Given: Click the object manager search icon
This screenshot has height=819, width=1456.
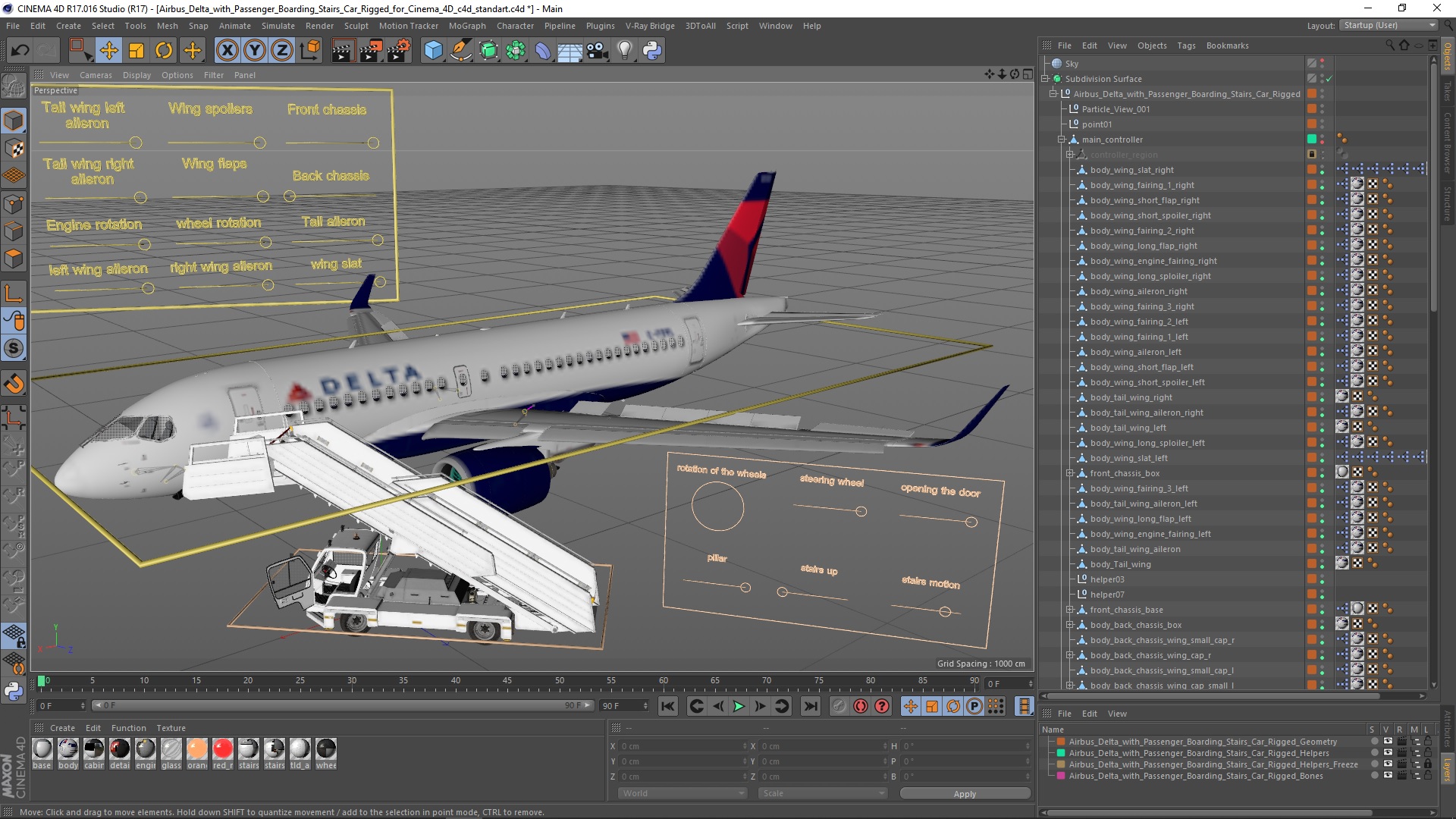Looking at the screenshot, I should point(1390,45).
